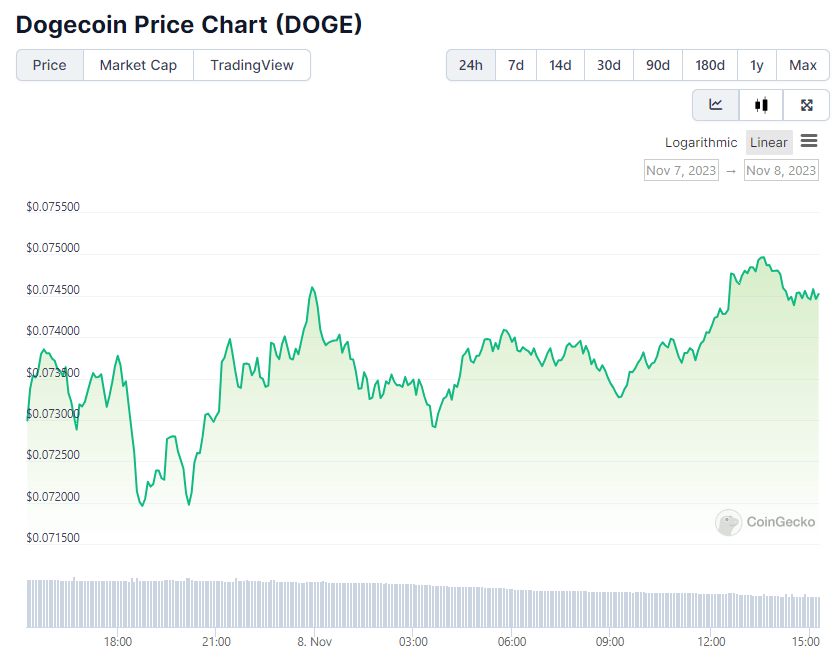Open the Nov 8, 2023 end date picker
The image size is (836, 659).
781,171
